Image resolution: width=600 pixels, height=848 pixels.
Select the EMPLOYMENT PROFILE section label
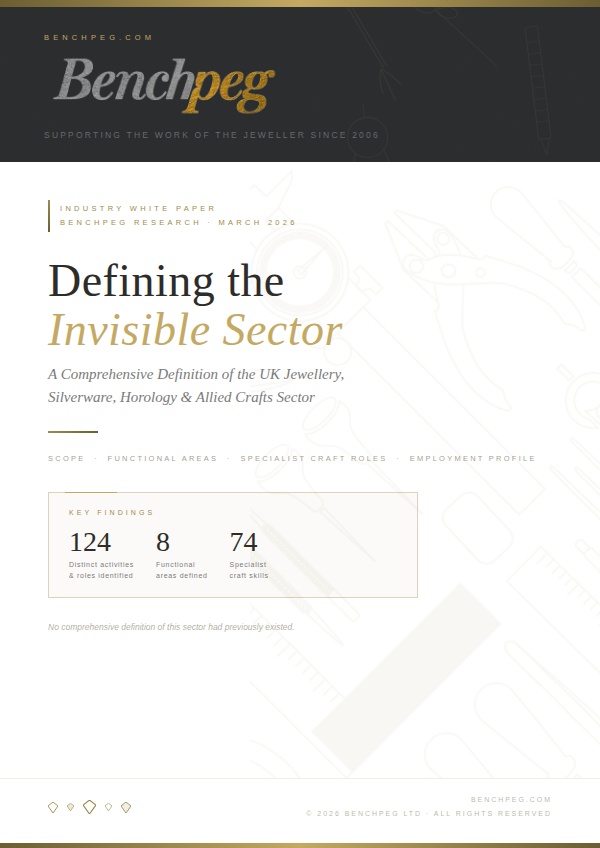(x=472, y=458)
